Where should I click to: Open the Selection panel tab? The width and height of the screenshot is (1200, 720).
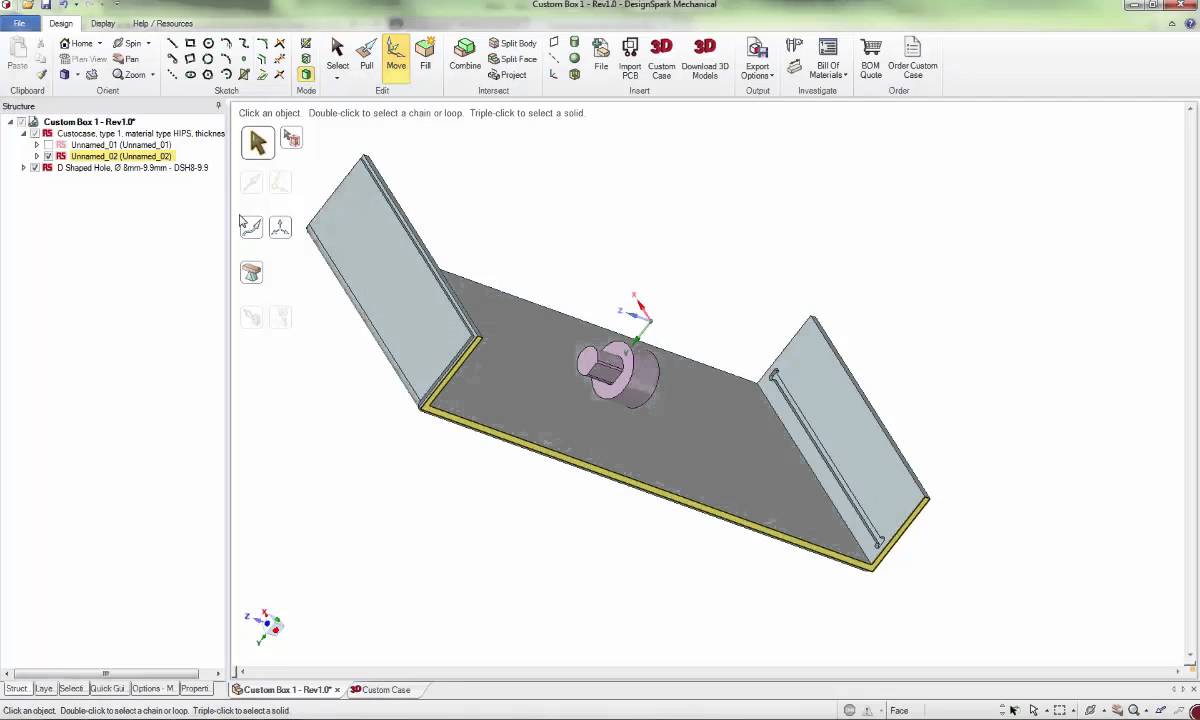(x=71, y=689)
